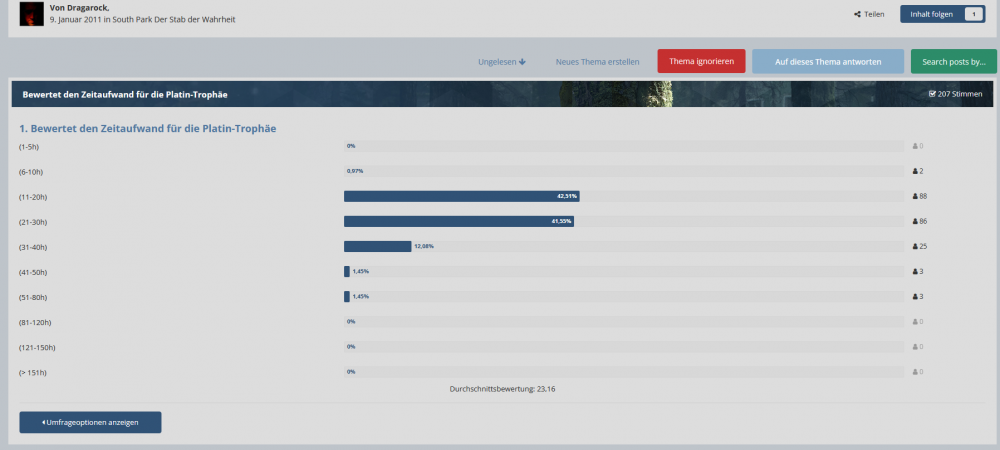Click the voter icon for 51-80h row
This screenshot has width=1000, height=450.
pos(915,297)
